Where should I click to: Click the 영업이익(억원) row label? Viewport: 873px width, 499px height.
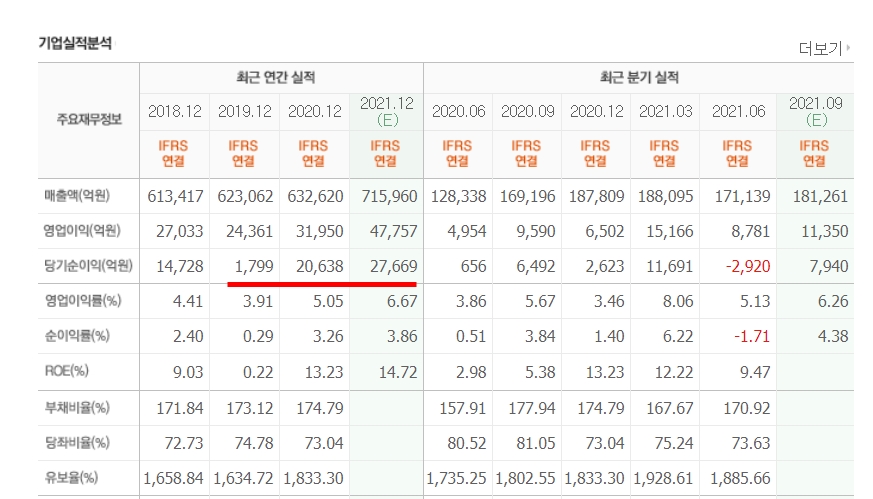82,231
